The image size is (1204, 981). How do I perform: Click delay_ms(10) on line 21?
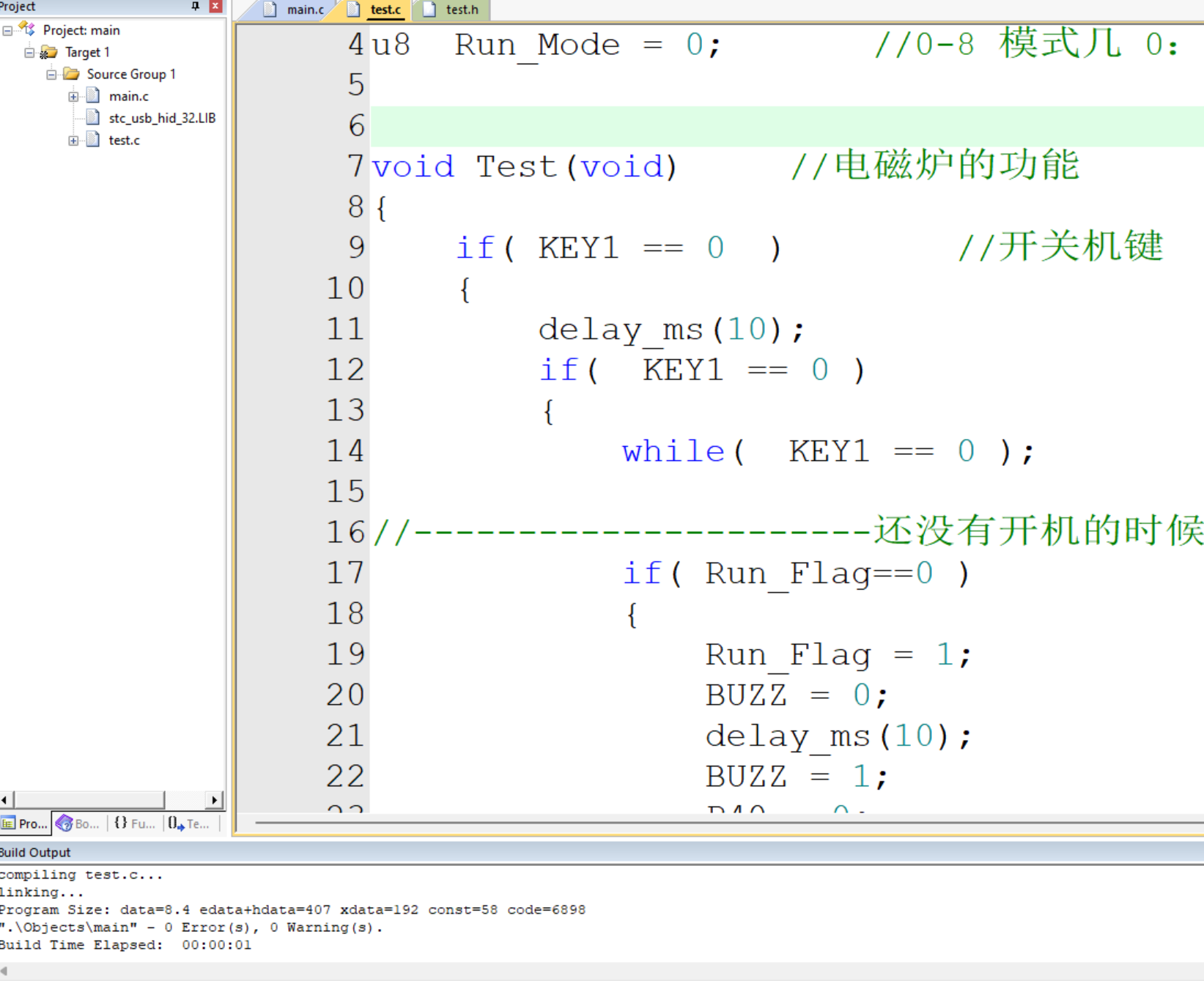point(838,736)
